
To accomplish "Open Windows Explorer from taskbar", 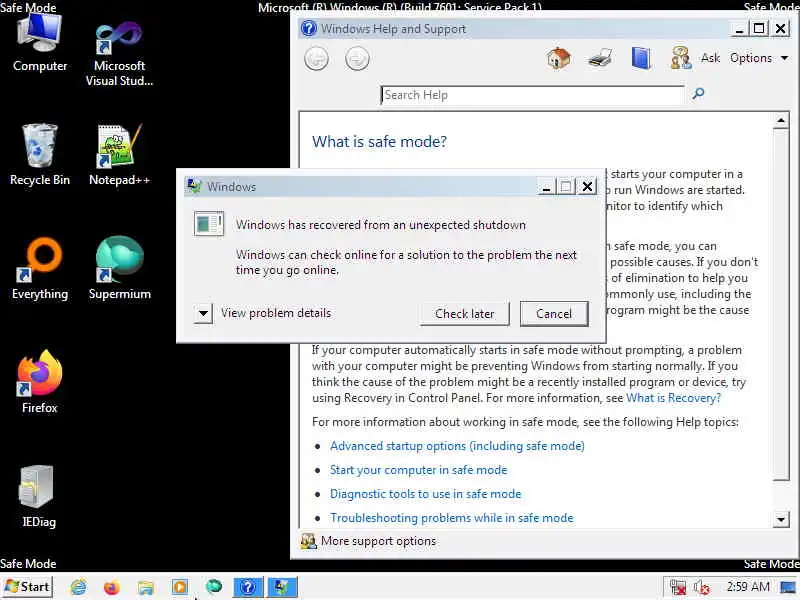I will click(x=145, y=587).
